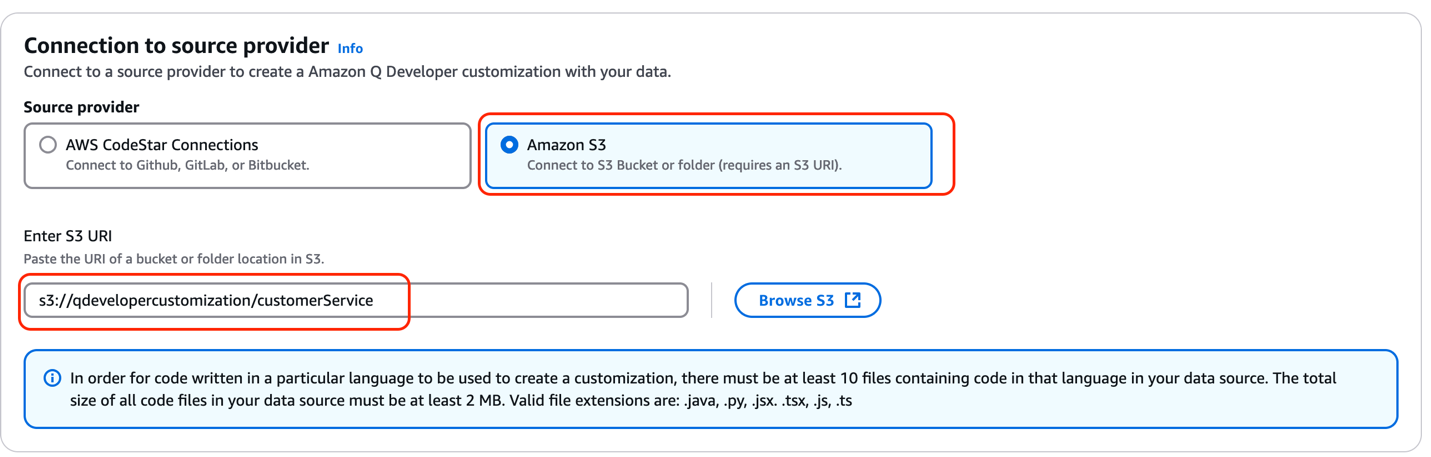
Task: Open the Info link beside the heading
Action: [x=350, y=48]
